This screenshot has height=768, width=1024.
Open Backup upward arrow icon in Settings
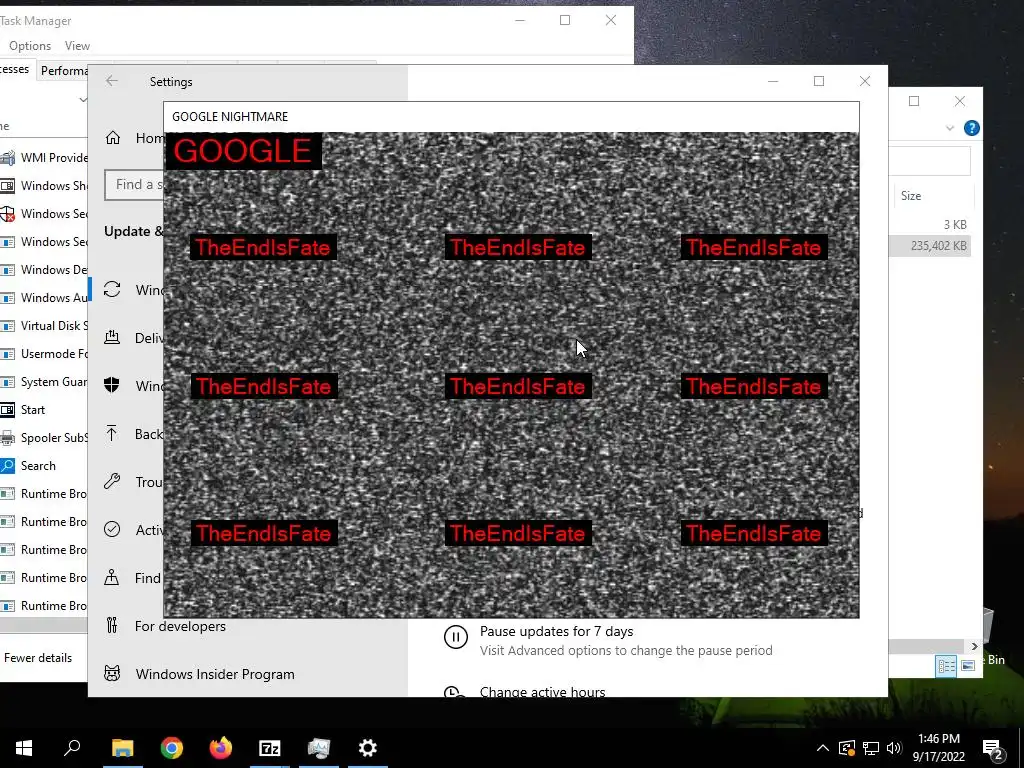112,434
